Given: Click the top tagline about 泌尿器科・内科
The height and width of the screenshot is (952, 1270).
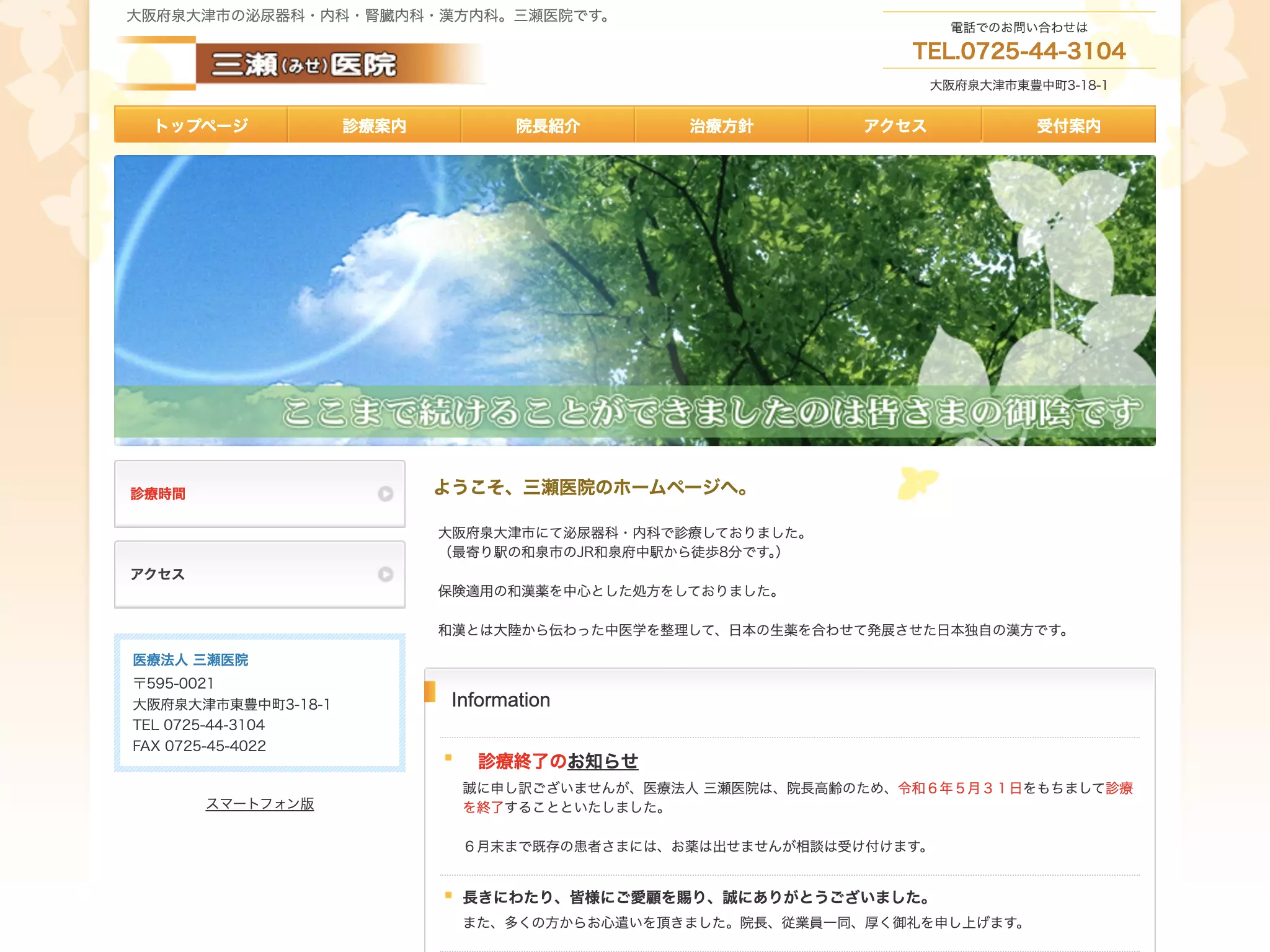Looking at the screenshot, I should 370,16.
